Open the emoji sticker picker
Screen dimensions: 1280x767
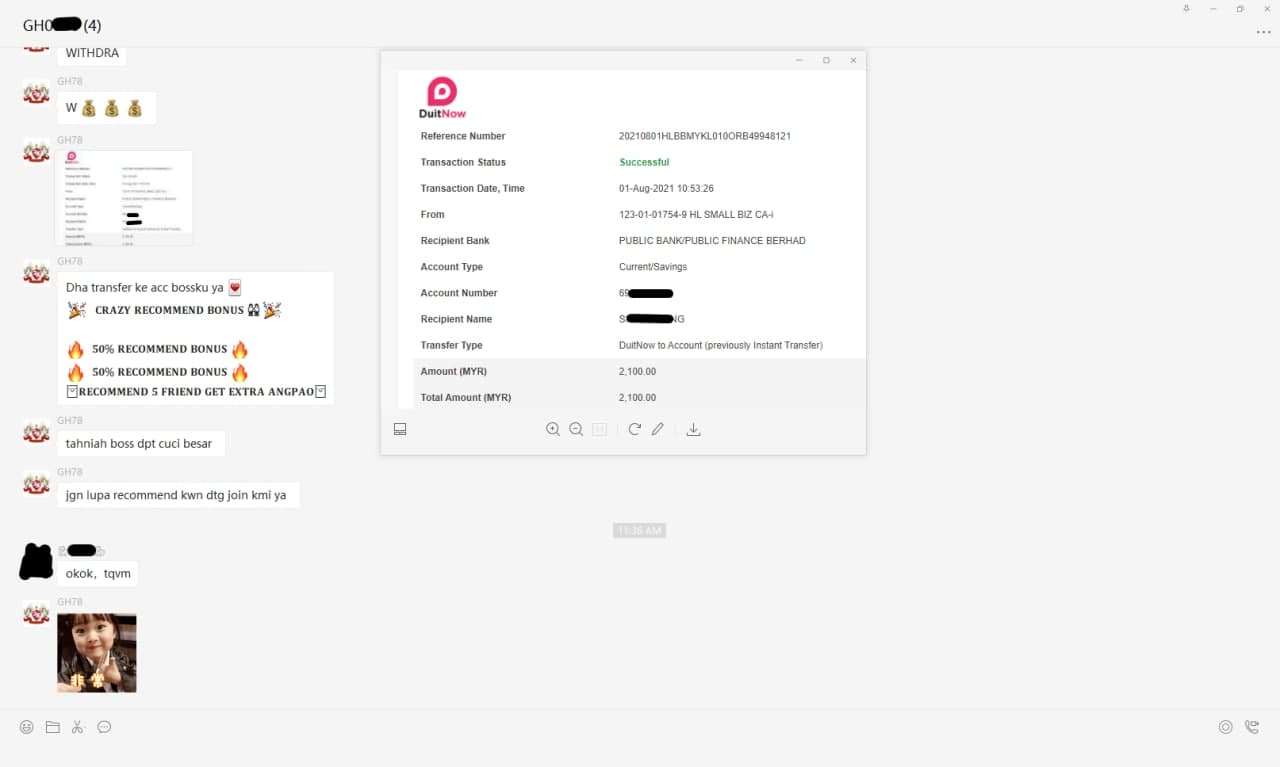27,727
